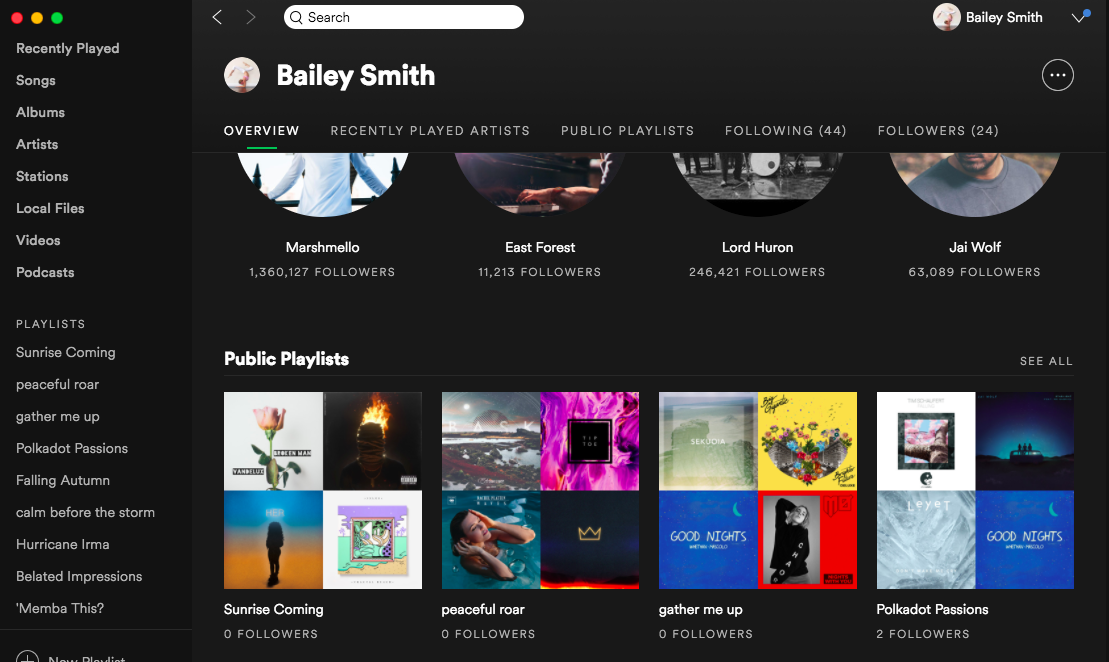The width and height of the screenshot is (1109, 662).
Task: Click Bailey Smith username in top bar
Action: (1004, 17)
